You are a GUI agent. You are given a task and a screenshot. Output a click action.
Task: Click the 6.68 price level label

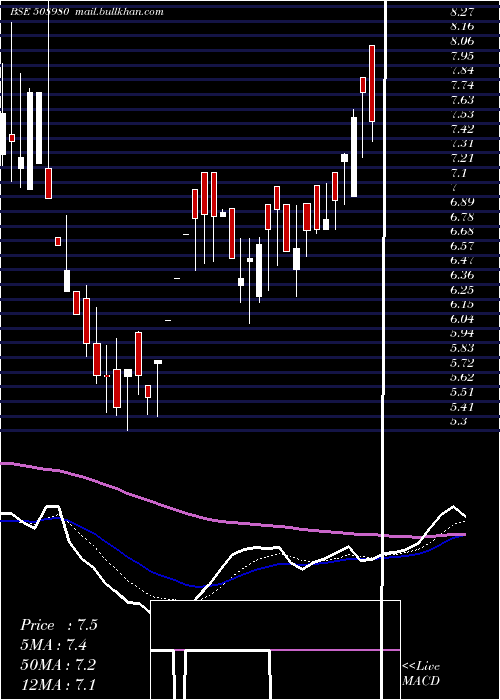[x=462, y=232]
